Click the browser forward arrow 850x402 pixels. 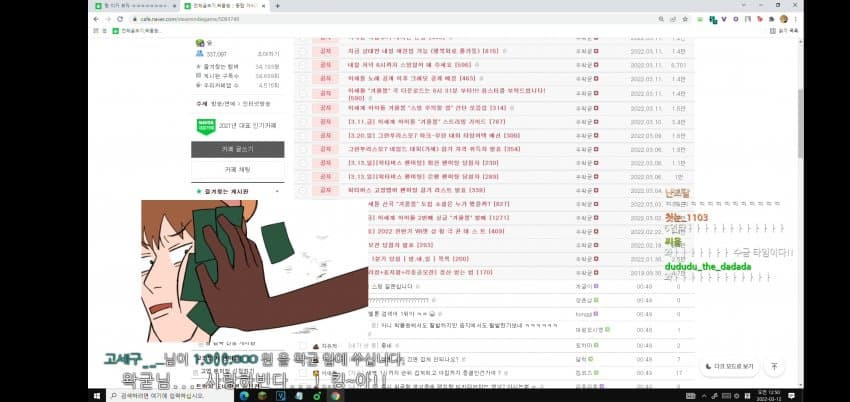[x=108, y=19]
